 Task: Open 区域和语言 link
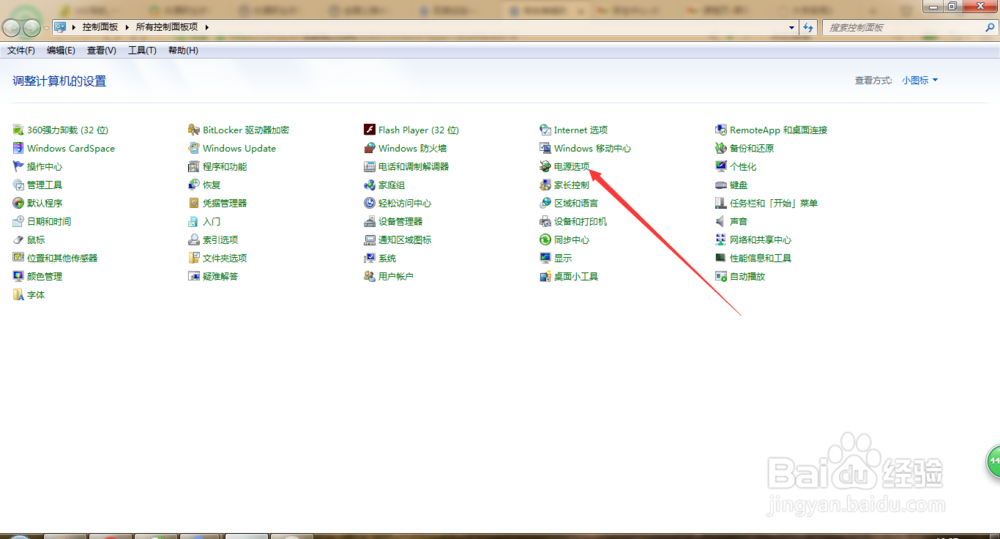pyautogui.click(x=576, y=203)
